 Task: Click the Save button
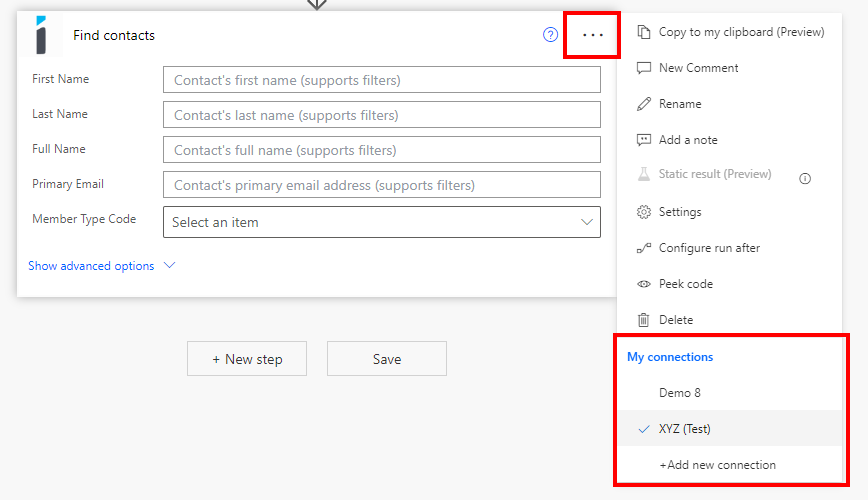pyautogui.click(x=387, y=359)
